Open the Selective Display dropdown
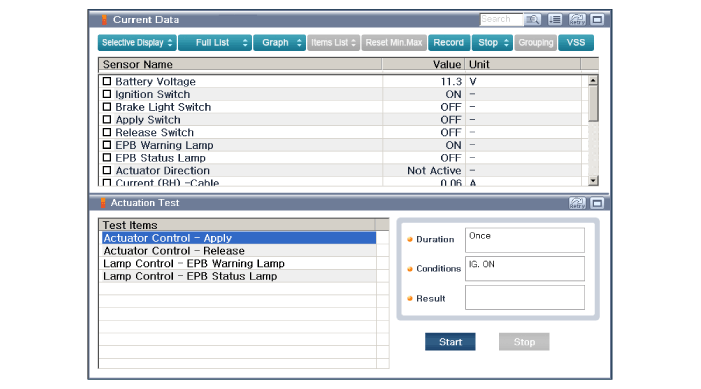The image size is (701, 389). tap(137, 42)
